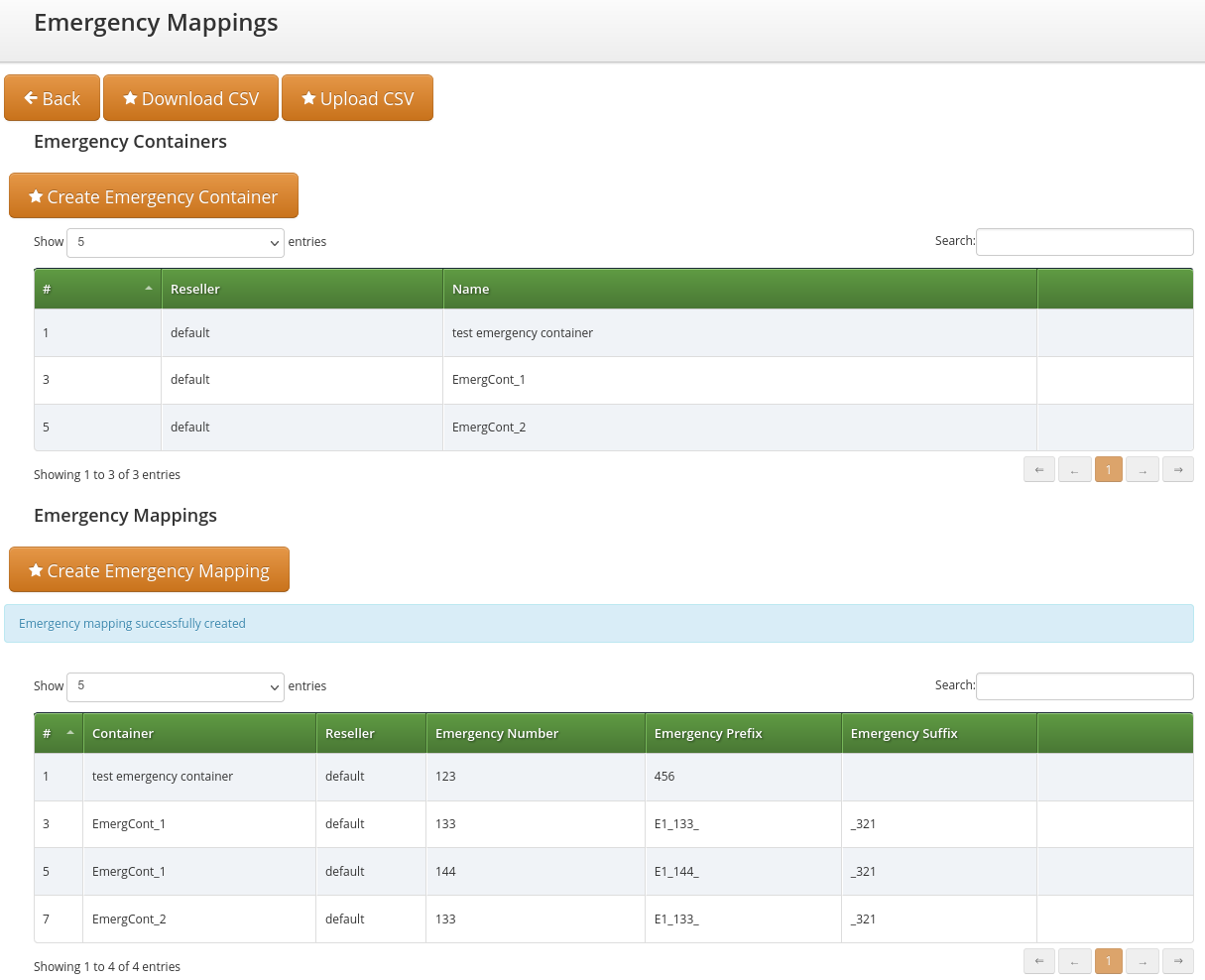Go to first page of containers table
The height and width of the screenshot is (980, 1205).
click(1038, 470)
